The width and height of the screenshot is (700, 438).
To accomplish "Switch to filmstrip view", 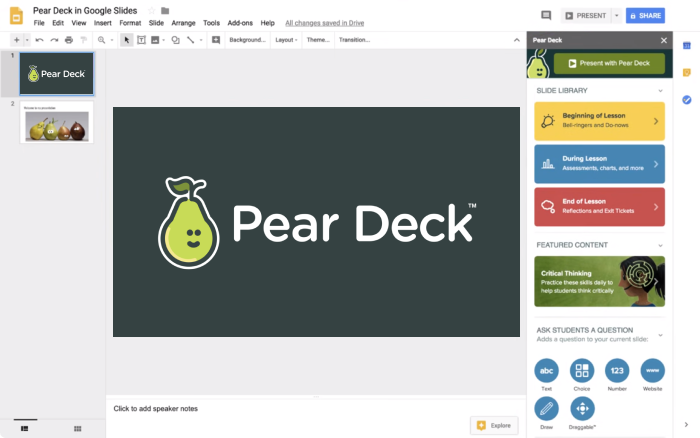I will click(x=25, y=428).
